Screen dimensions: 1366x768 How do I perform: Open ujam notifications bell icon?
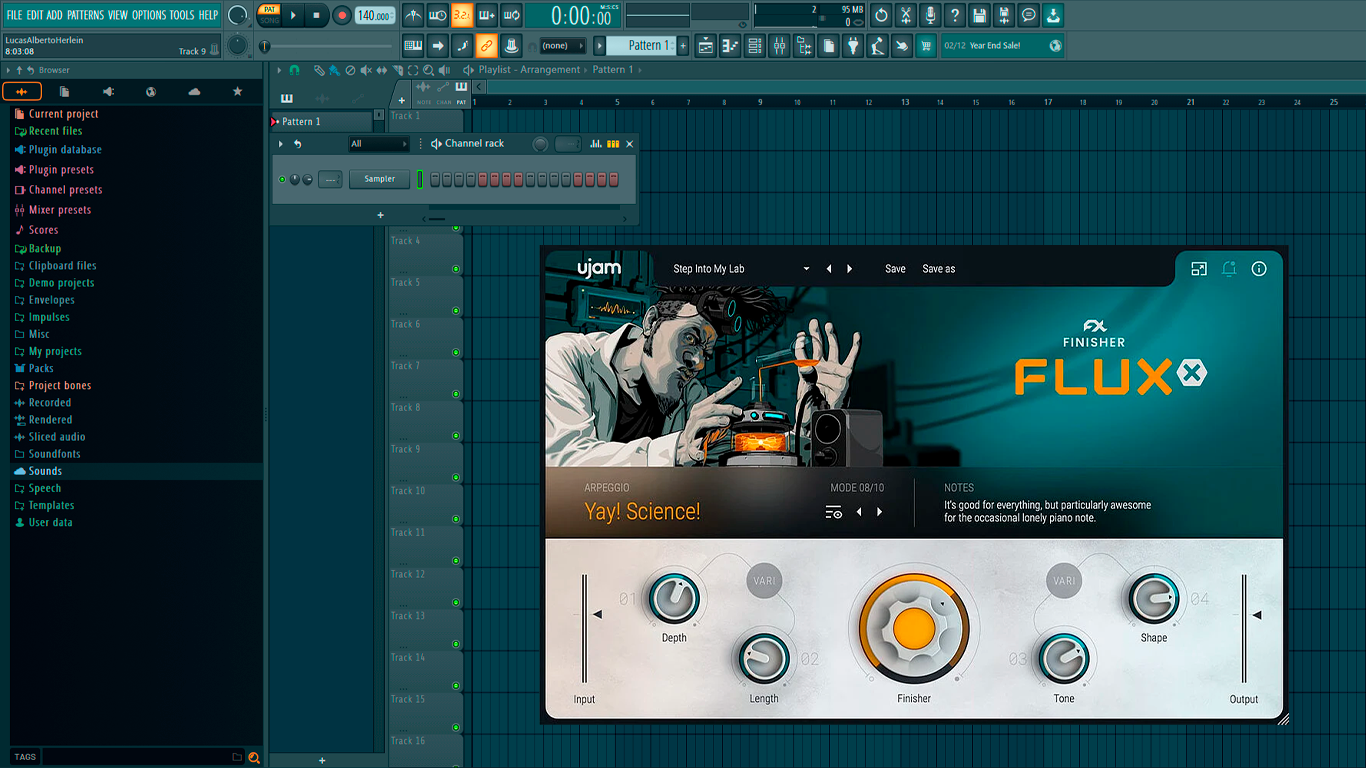1229,269
